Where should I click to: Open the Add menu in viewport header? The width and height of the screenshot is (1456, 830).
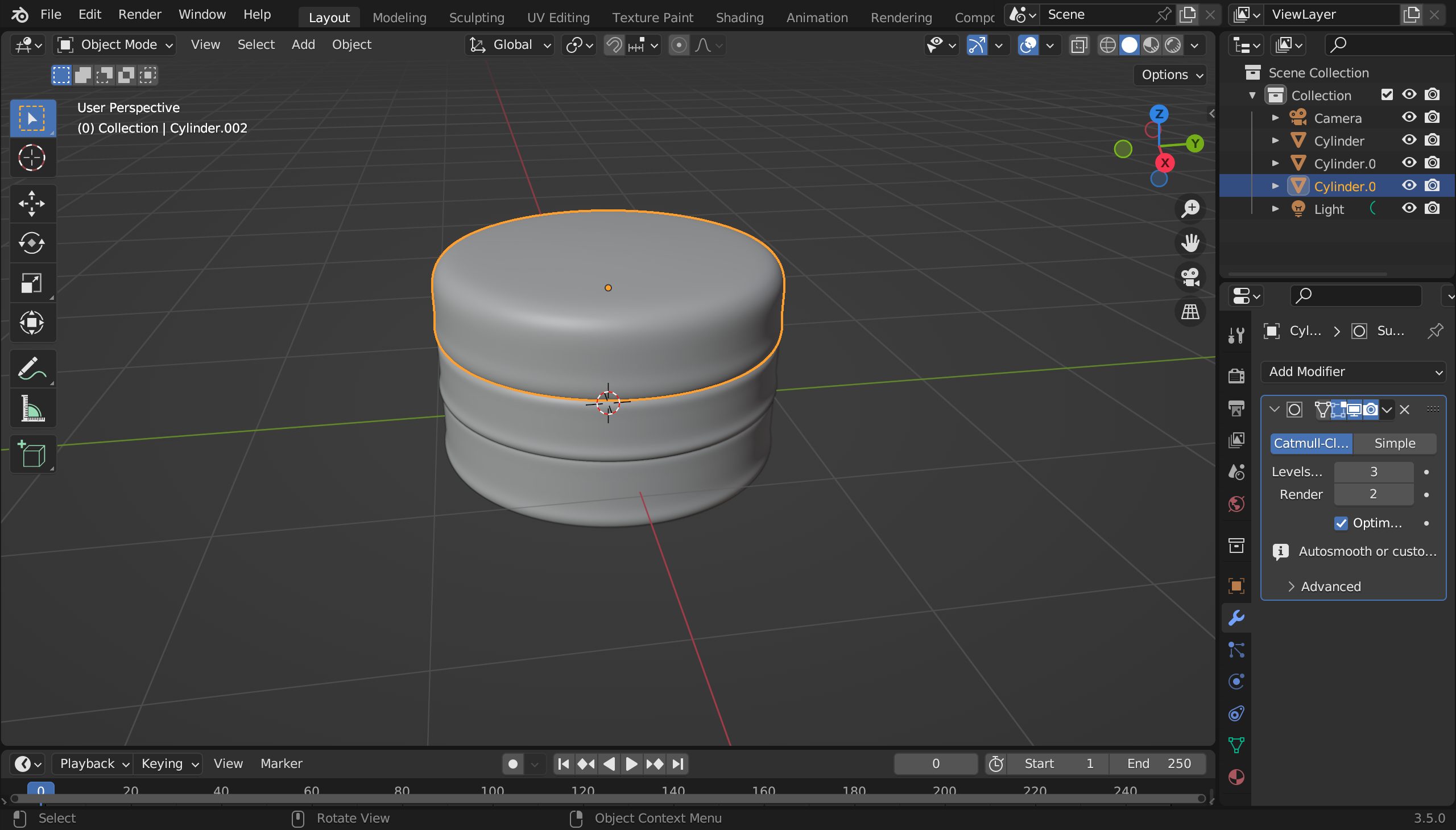pos(303,44)
